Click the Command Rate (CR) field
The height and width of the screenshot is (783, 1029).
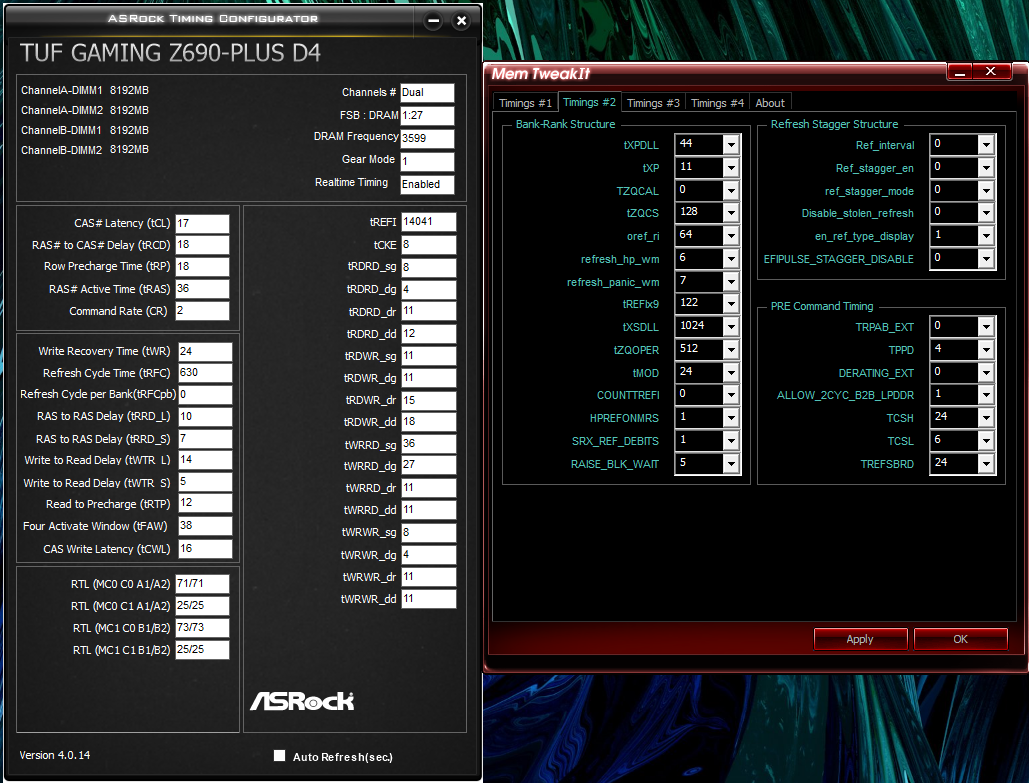coord(202,310)
